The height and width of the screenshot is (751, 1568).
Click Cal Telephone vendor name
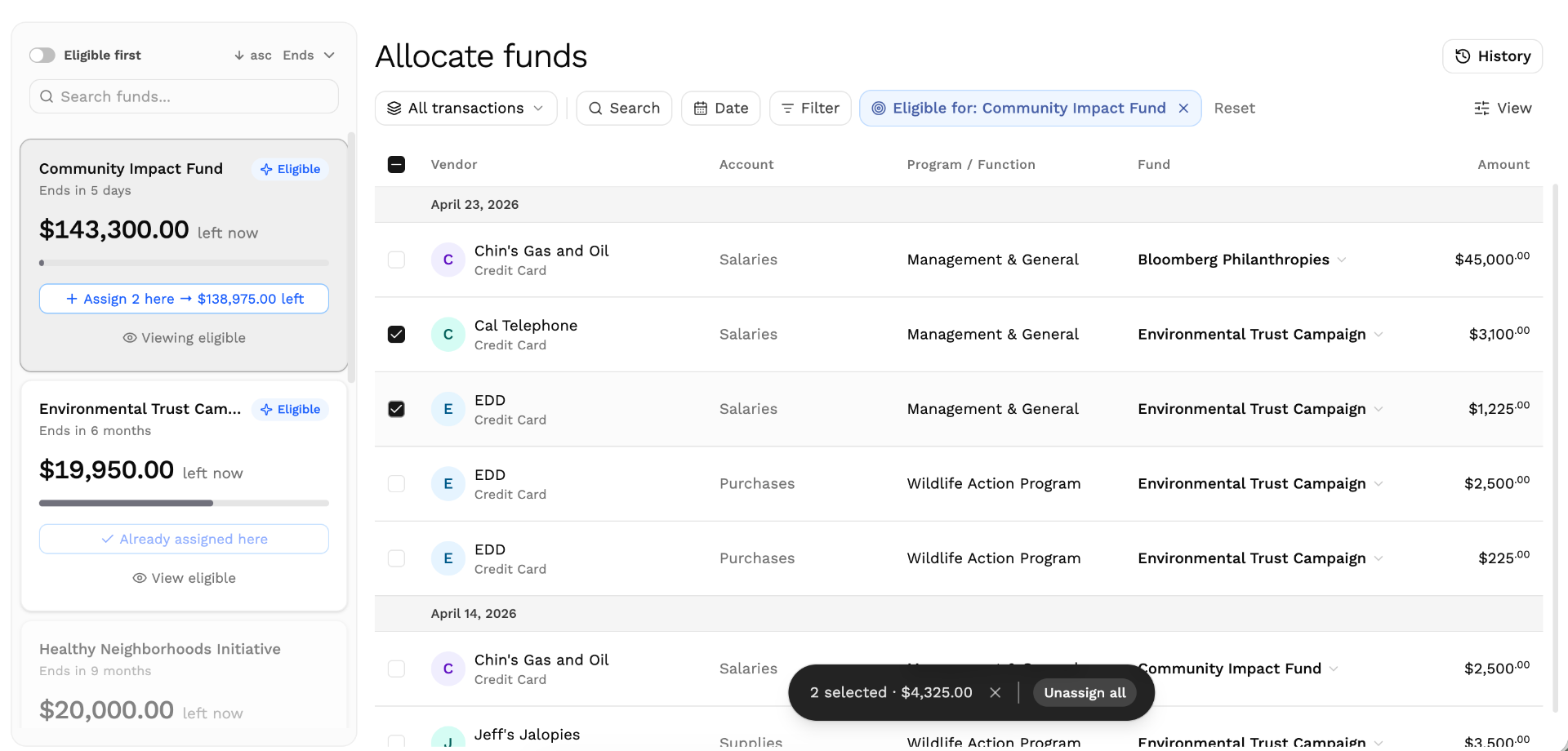click(x=526, y=326)
